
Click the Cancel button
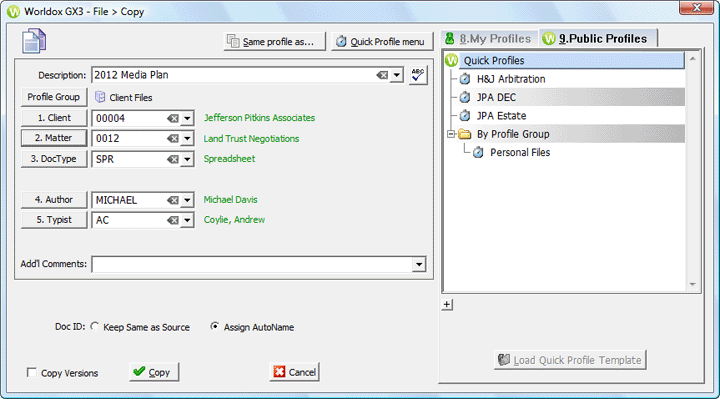(x=294, y=372)
